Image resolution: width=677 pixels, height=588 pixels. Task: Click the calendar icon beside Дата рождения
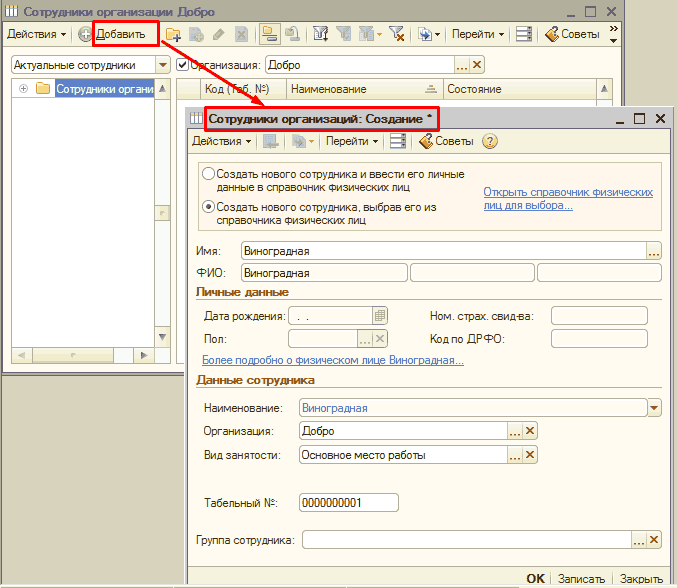coord(380,315)
